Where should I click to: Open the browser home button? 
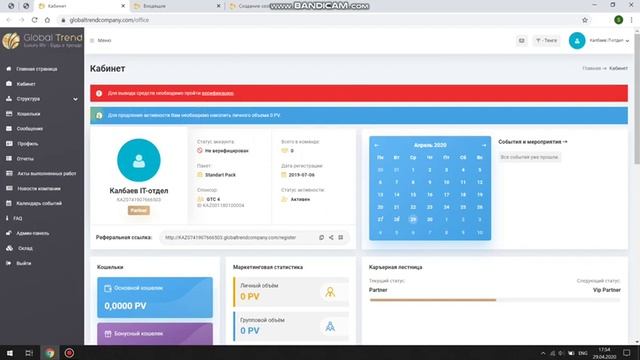(47, 20)
